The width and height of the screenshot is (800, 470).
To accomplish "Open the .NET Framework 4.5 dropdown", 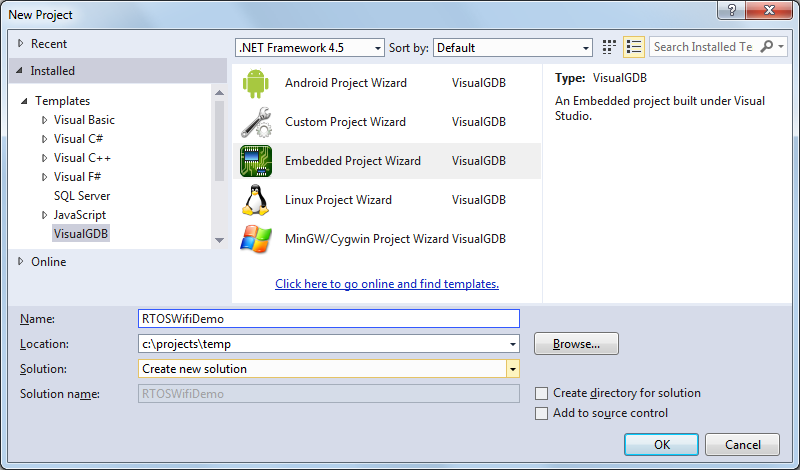I will 378,48.
